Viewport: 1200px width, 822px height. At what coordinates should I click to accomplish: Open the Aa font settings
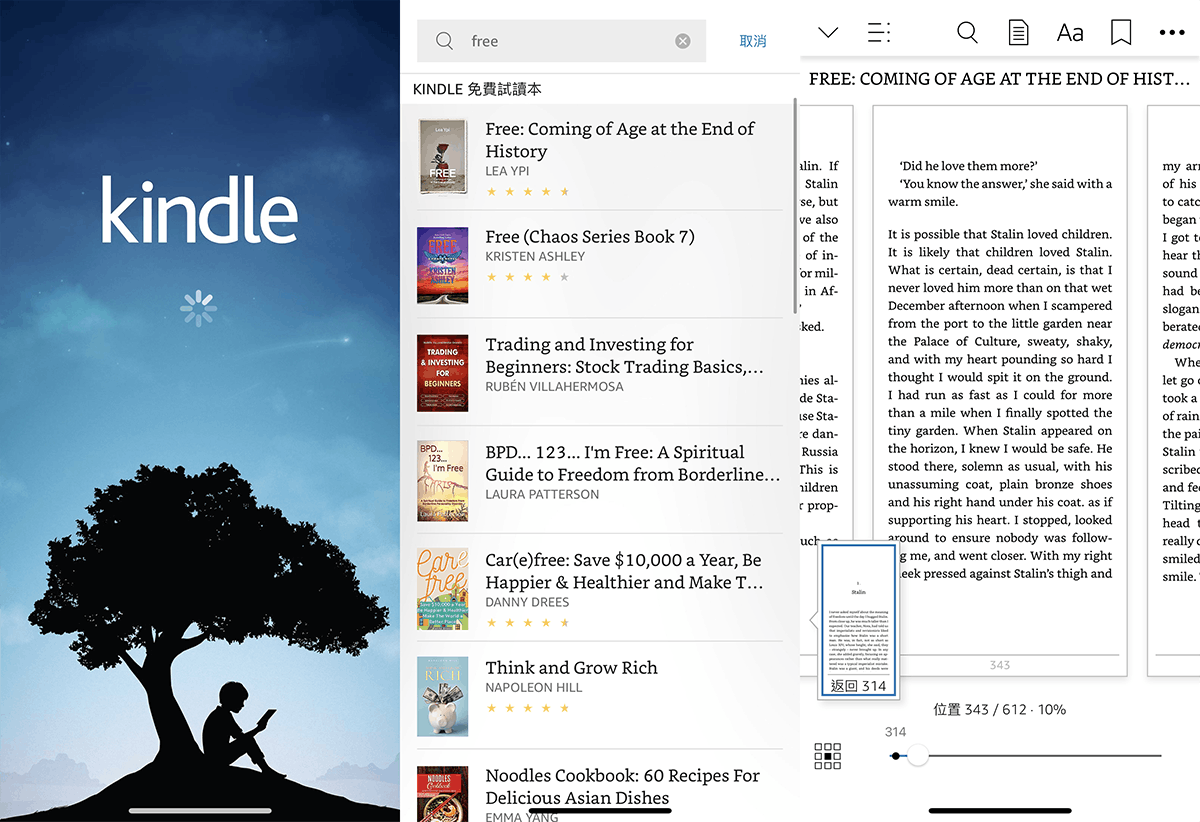1070,33
